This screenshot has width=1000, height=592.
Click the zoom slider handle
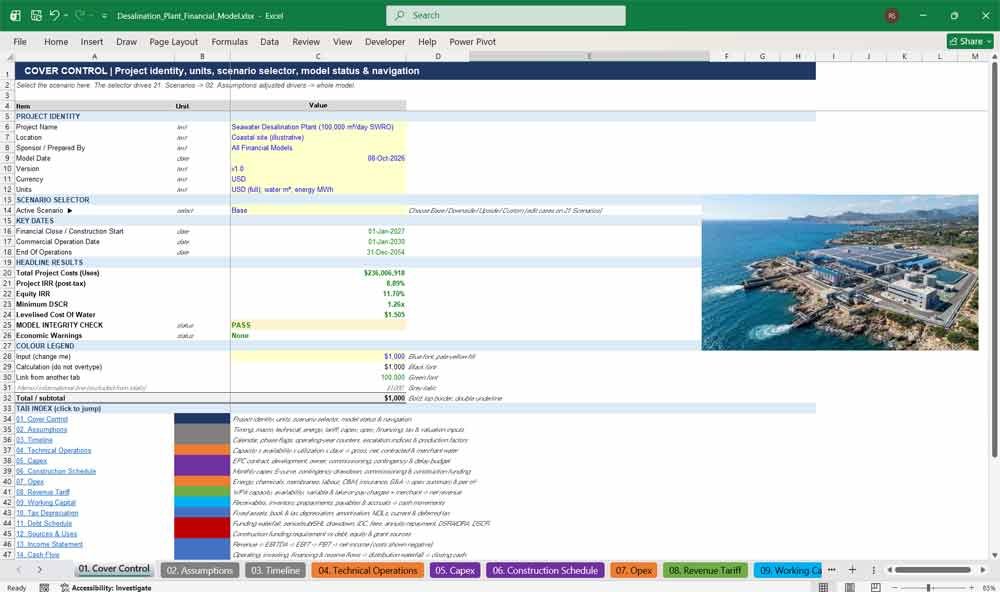pyautogui.click(x=929, y=588)
